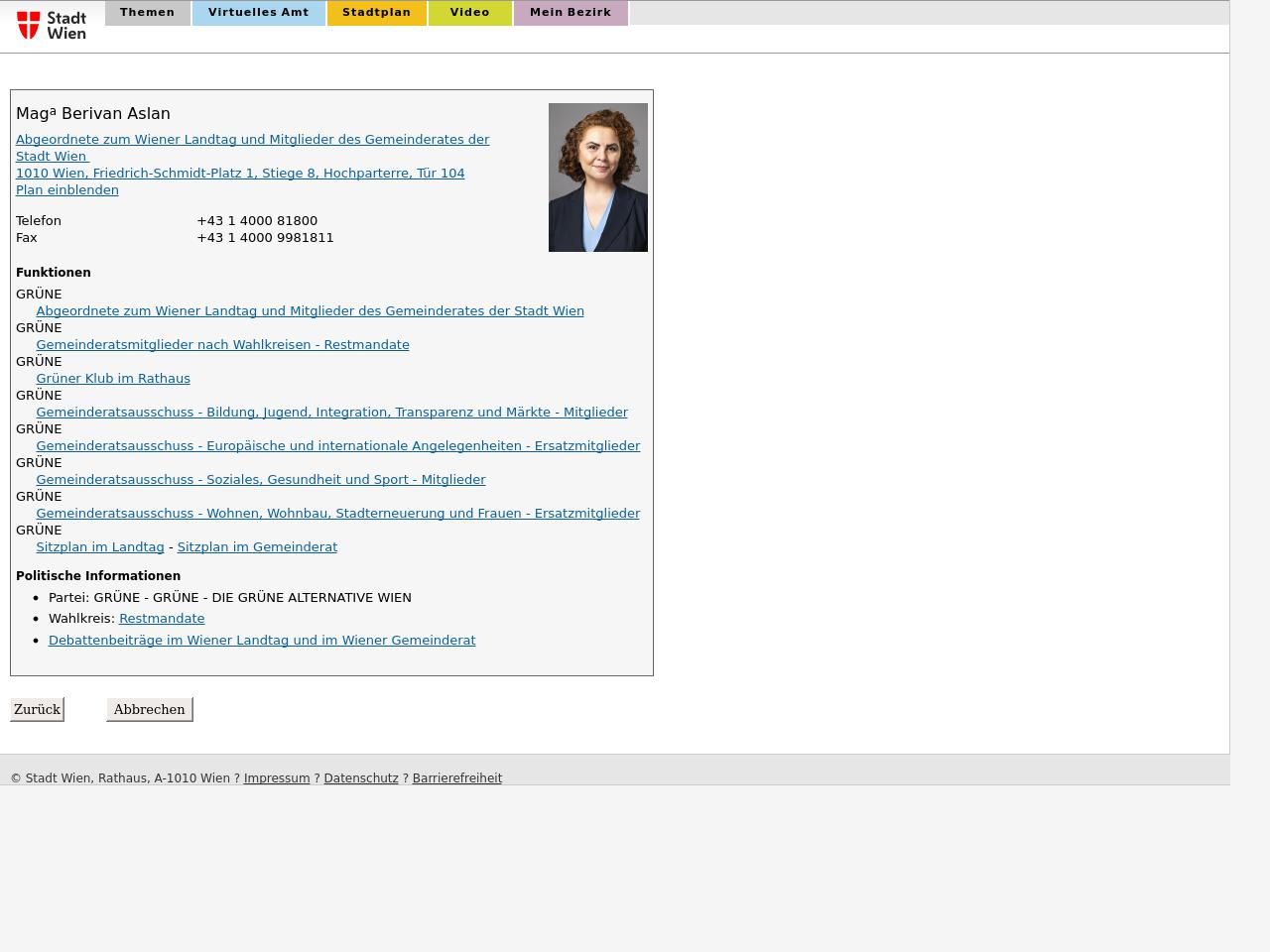Screen dimensions: 1270x952
Task: Follow the Grüner Klub im Rathaus link
Action: tap(113, 379)
